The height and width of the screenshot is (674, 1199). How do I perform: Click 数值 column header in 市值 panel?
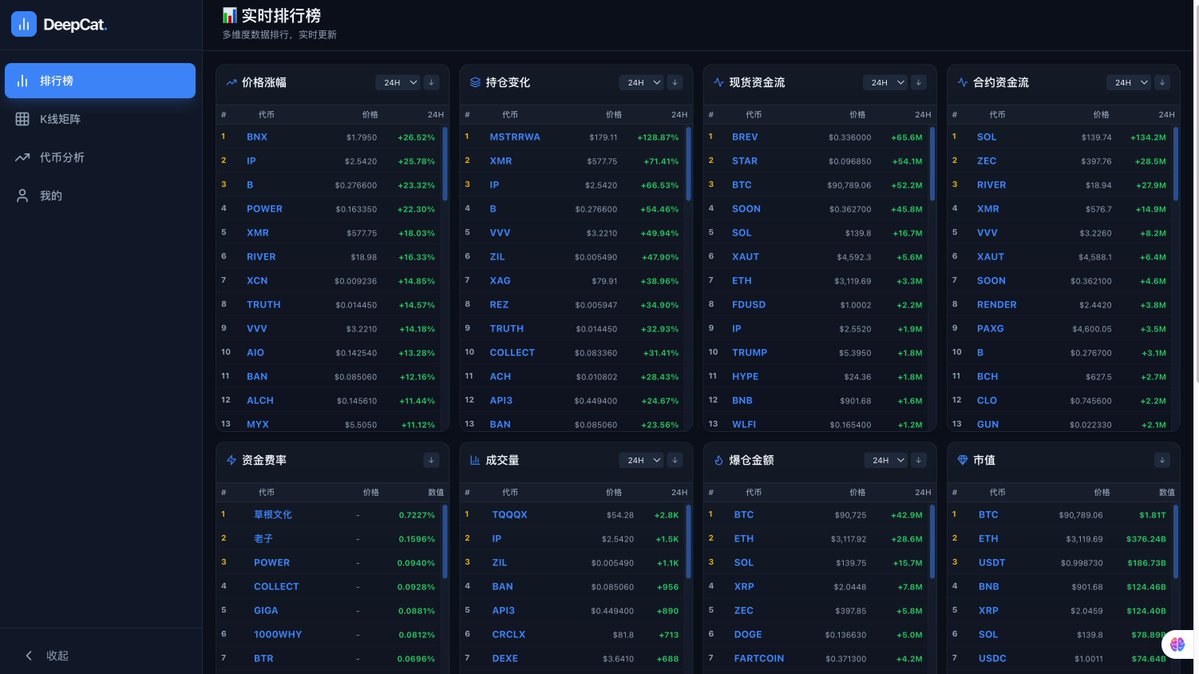click(x=1166, y=492)
